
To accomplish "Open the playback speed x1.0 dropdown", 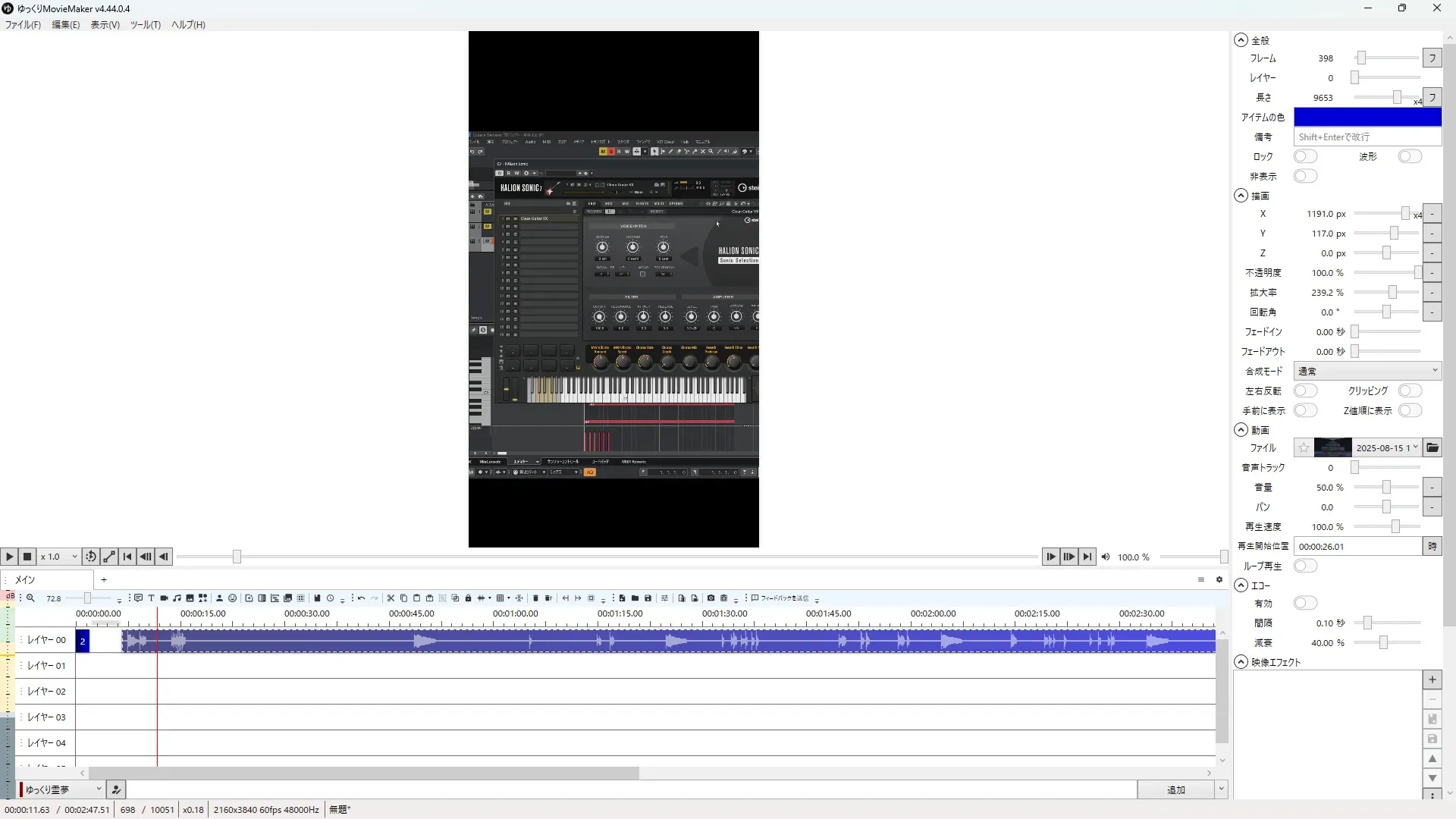I will pyautogui.click(x=59, y=557).
